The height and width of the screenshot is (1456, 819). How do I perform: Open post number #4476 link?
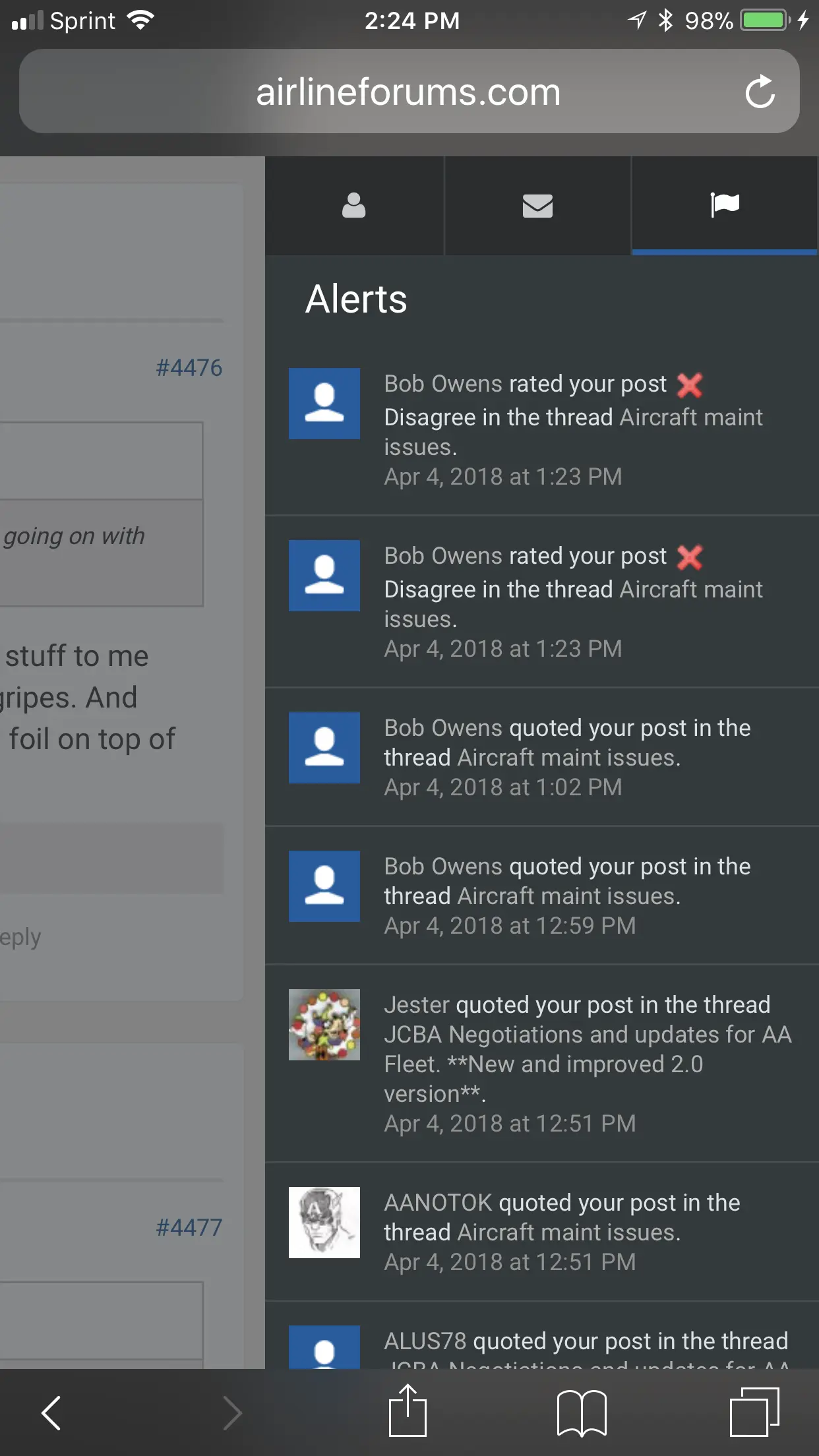(189, 368)
